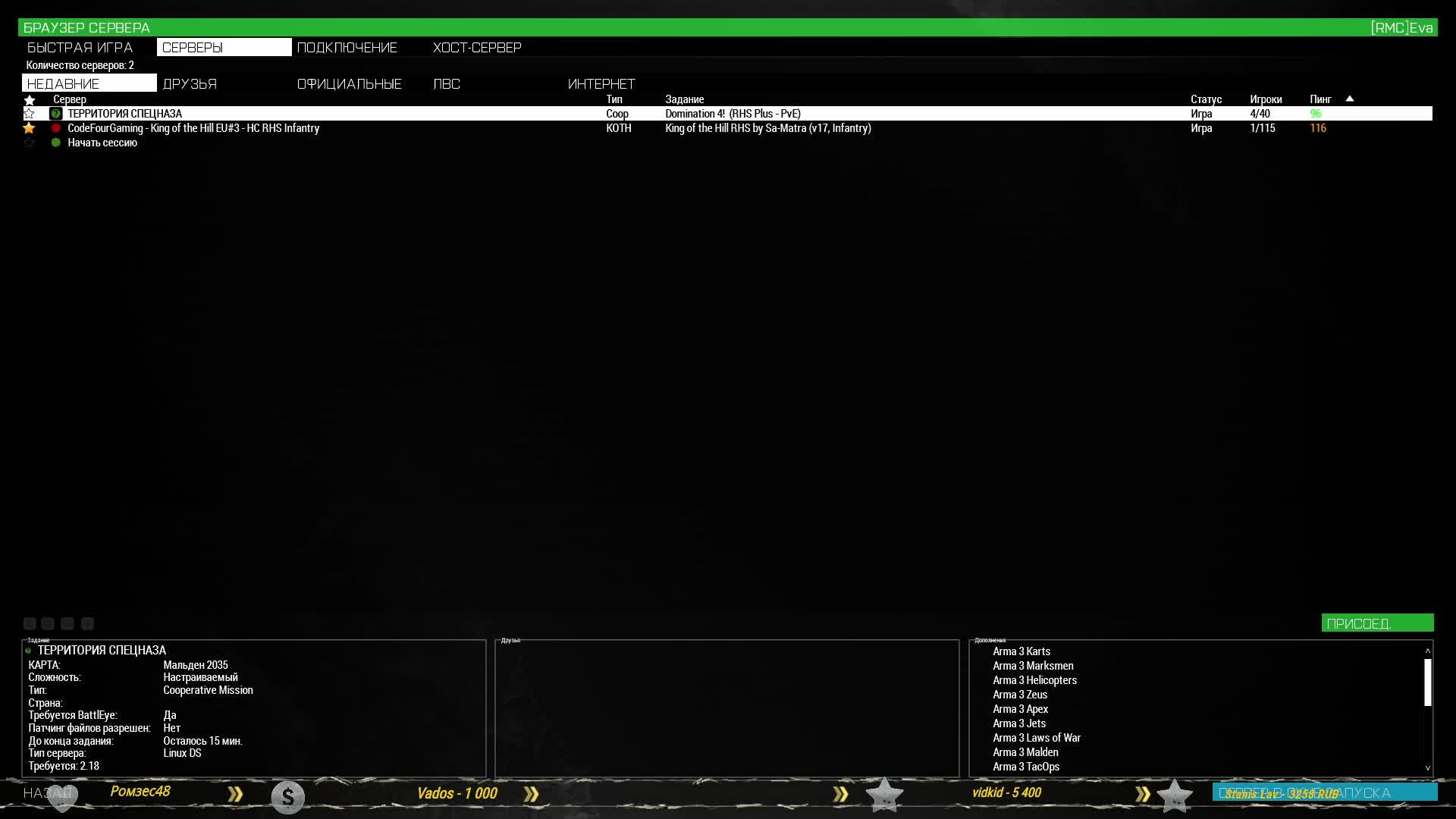Click the green dot beside Начать сессию
Screen dimensions: 1456x819
pos(55,143)
